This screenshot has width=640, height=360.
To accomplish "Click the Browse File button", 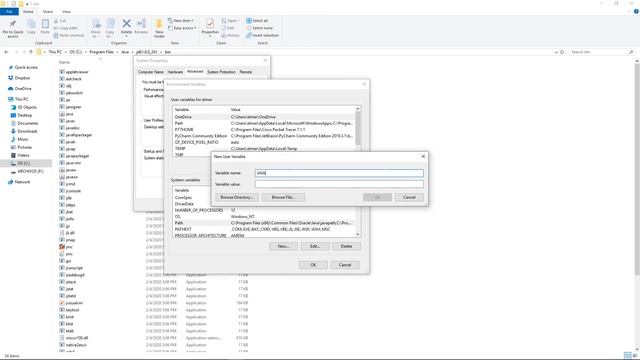I will click(x=283, y=197).
